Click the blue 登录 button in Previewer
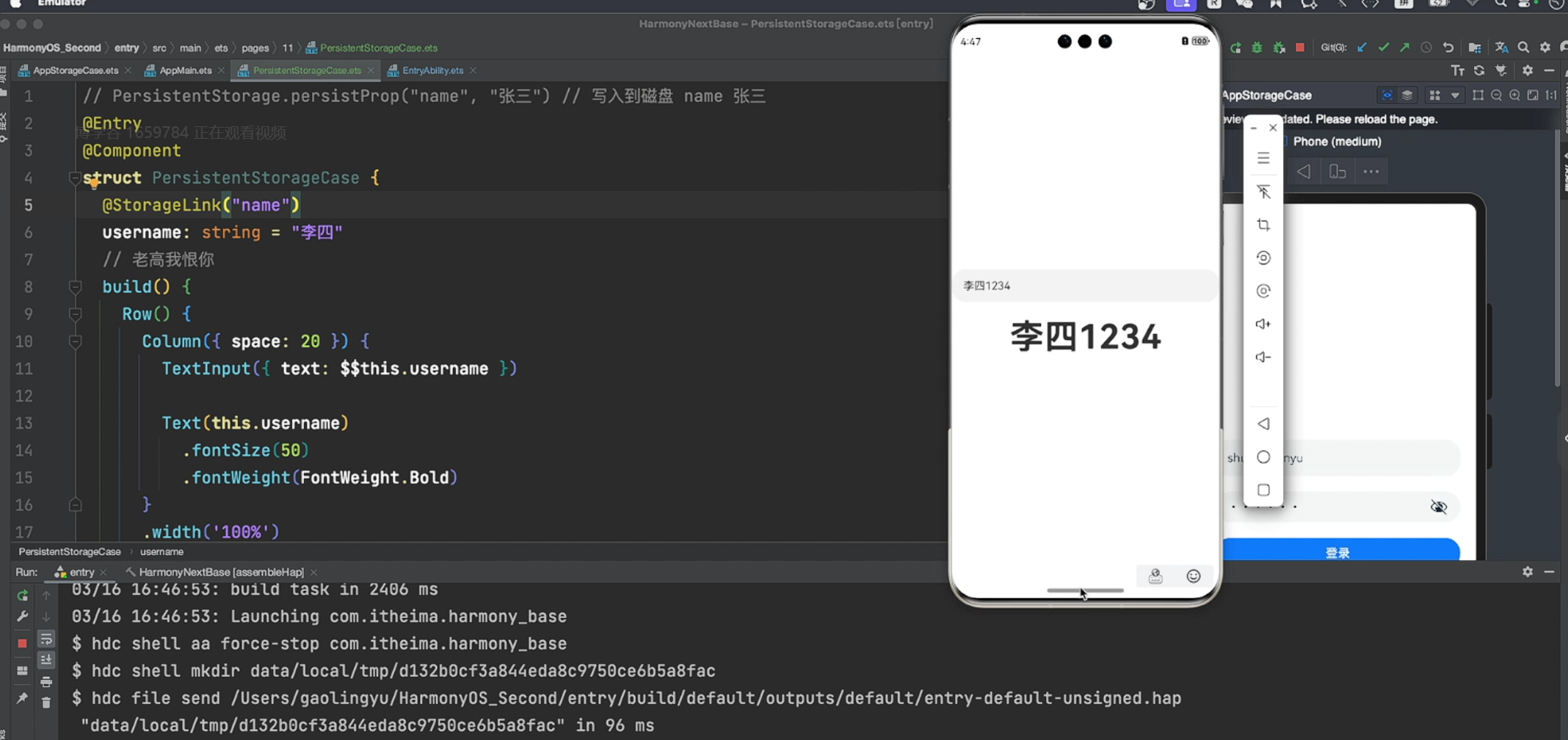1568x740 pixels. pos(1341,550)
